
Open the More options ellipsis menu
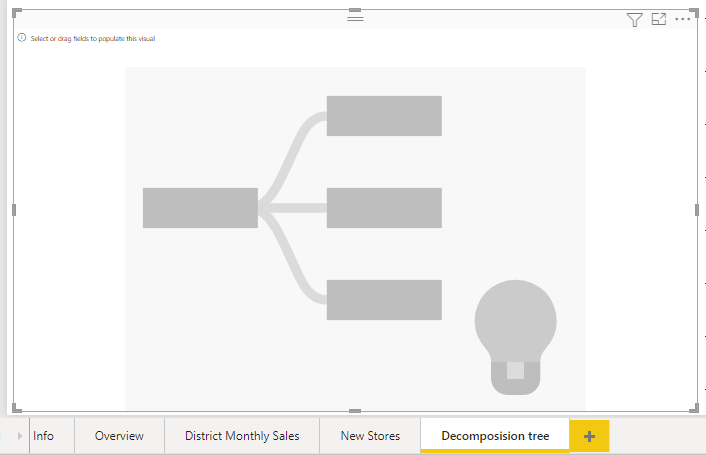tap(683, 19)
